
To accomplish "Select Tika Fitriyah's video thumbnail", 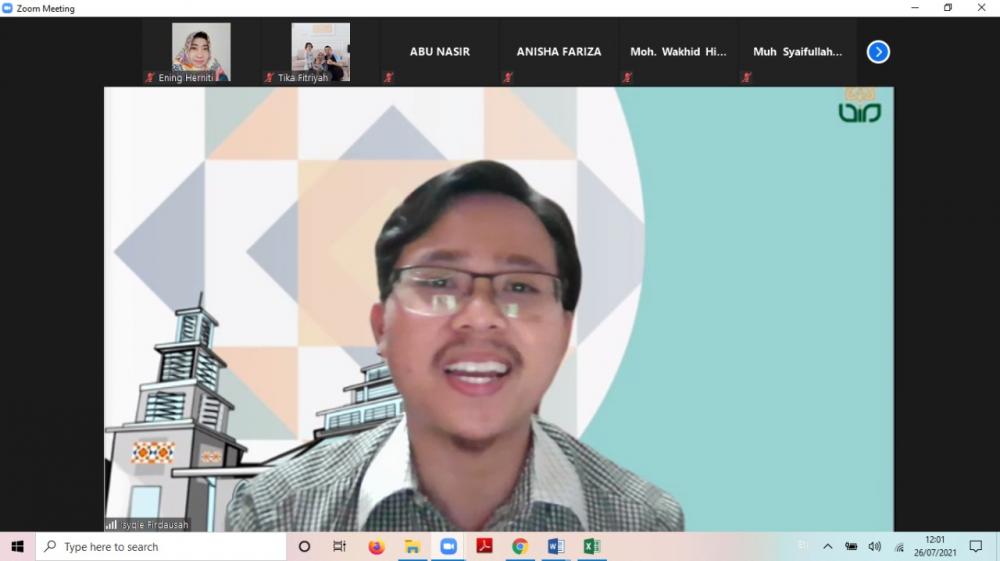I will click(x=320, y=52).
